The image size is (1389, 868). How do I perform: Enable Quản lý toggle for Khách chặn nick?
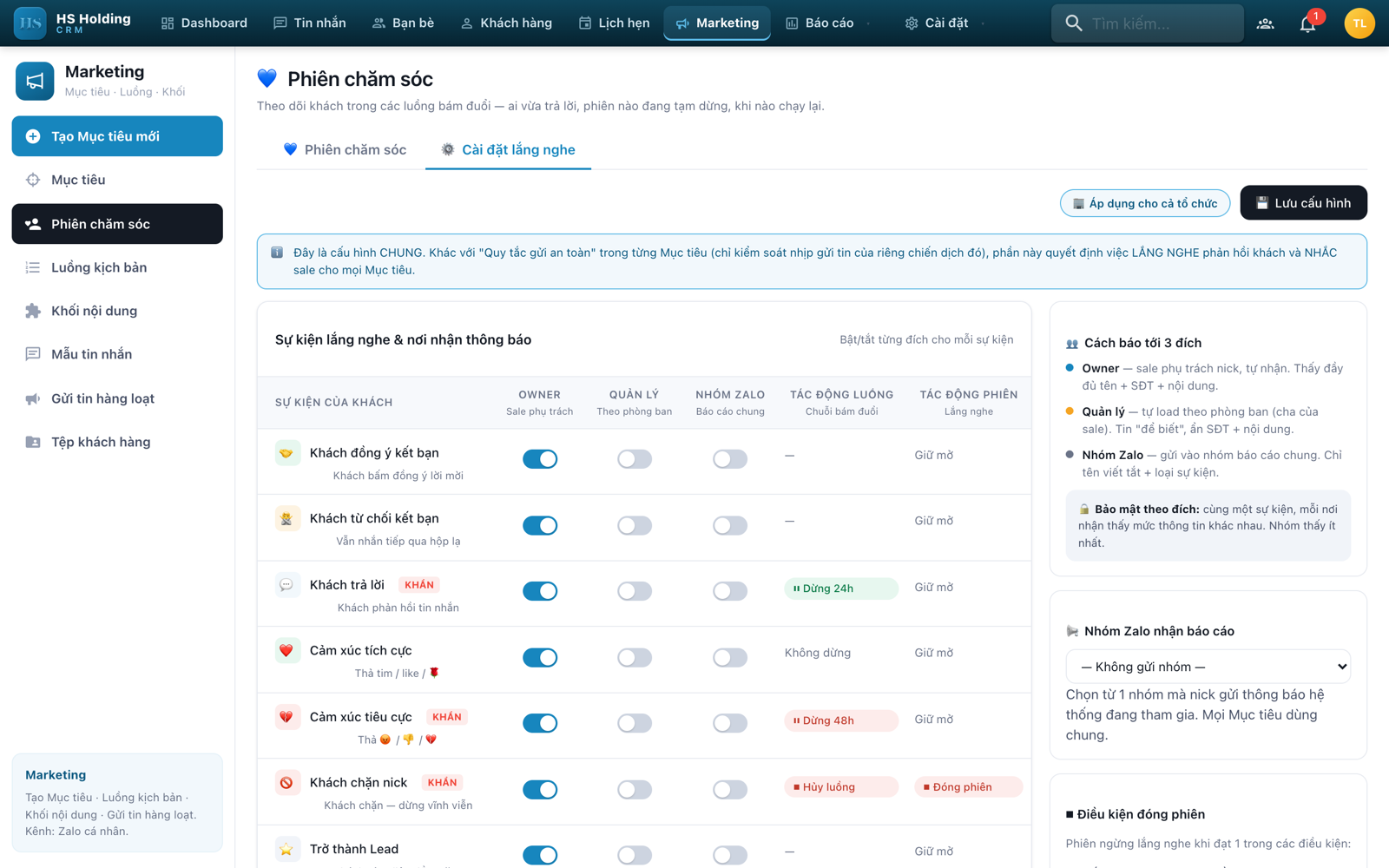(x=635, y=789)
